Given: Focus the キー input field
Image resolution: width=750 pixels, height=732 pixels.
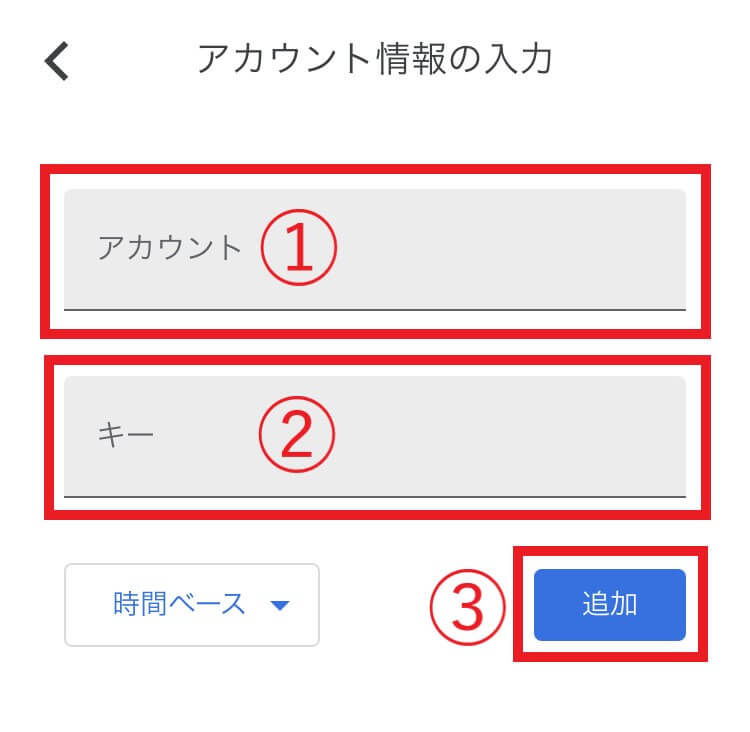Looking at the screenshot, I should (375, 437).
